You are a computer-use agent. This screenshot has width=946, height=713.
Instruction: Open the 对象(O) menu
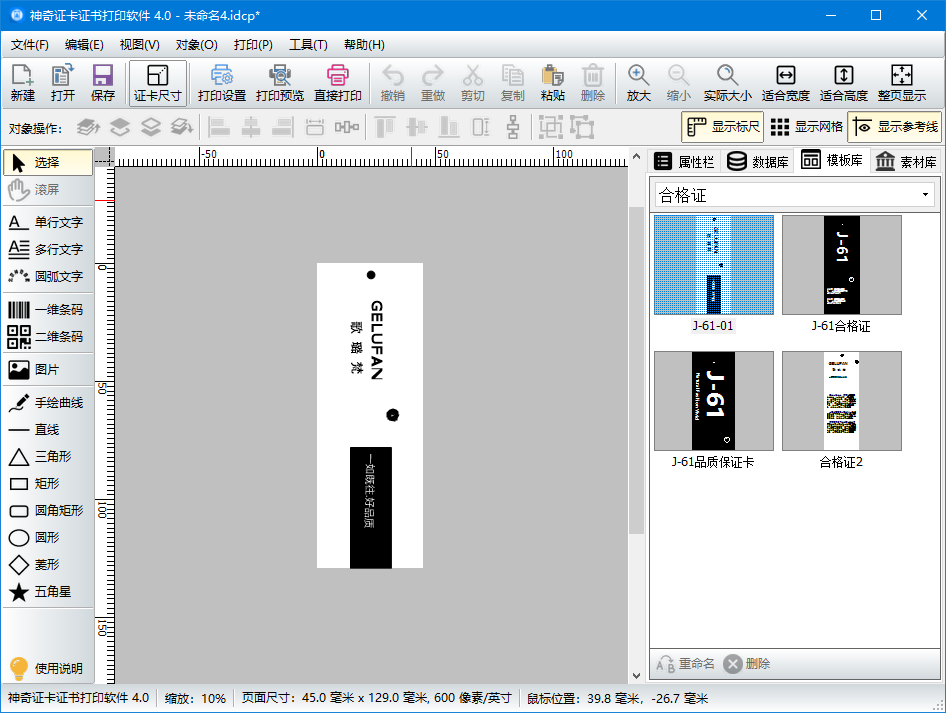pos(197,45)
